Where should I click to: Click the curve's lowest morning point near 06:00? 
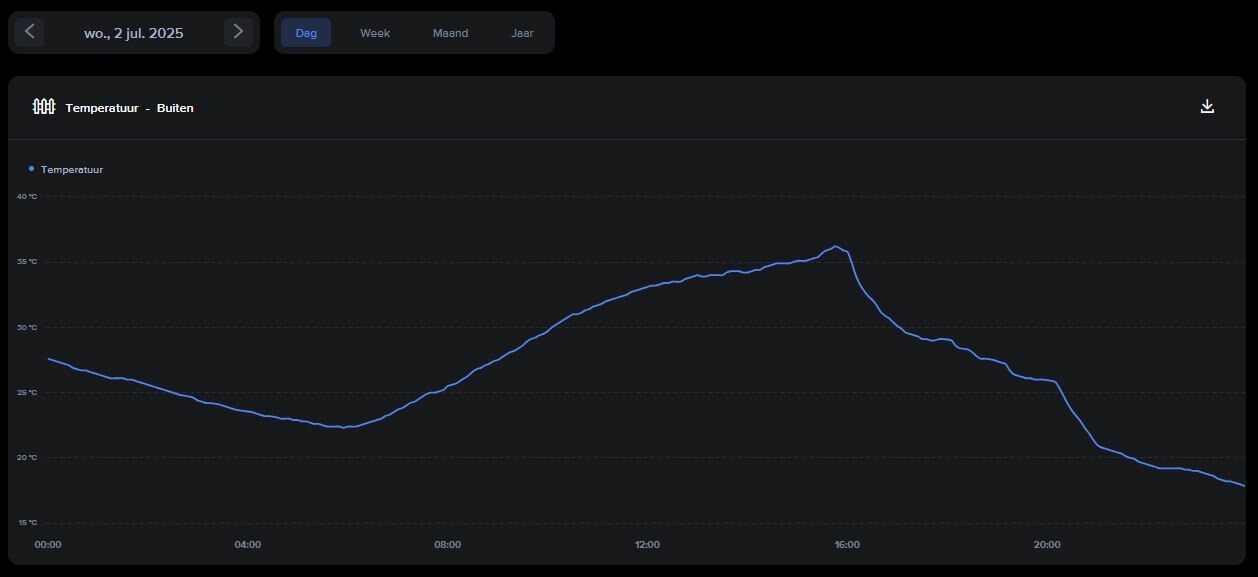343,428
